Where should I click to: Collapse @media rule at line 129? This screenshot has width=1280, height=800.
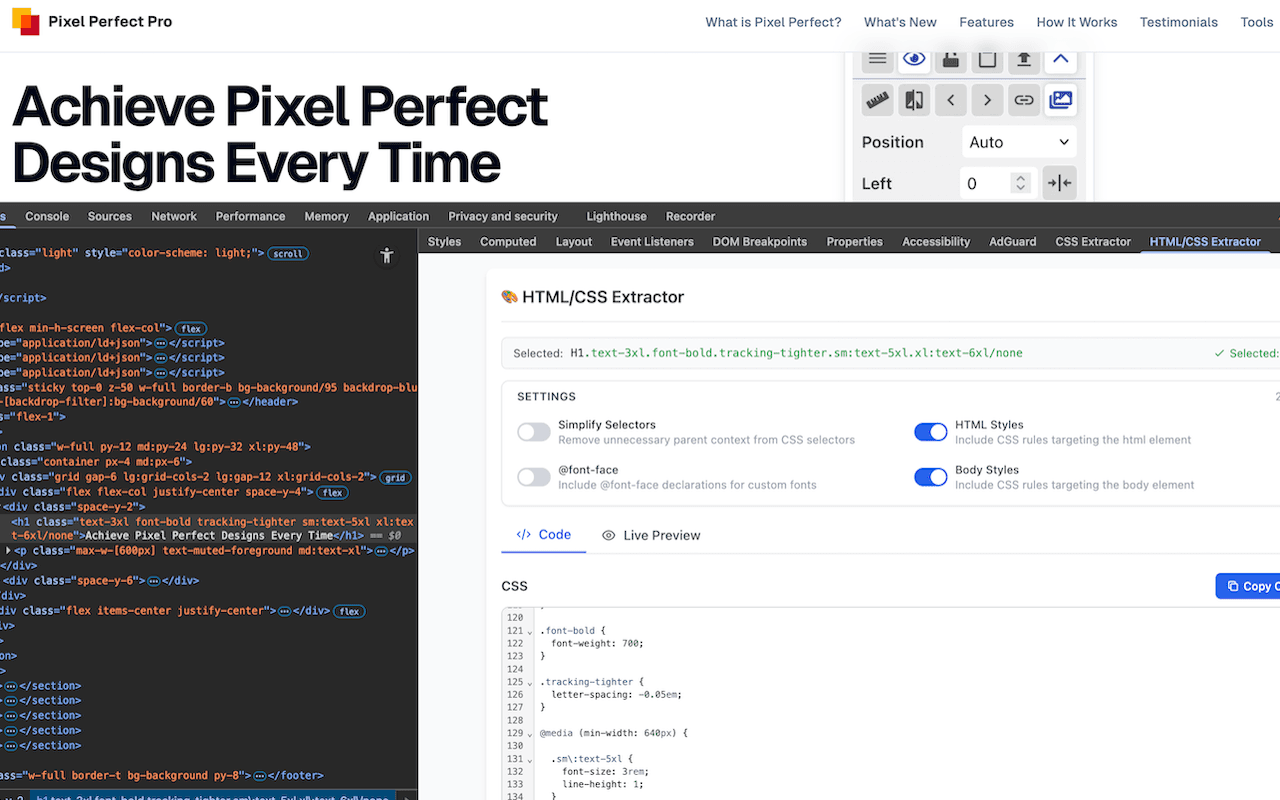point(530,734)
